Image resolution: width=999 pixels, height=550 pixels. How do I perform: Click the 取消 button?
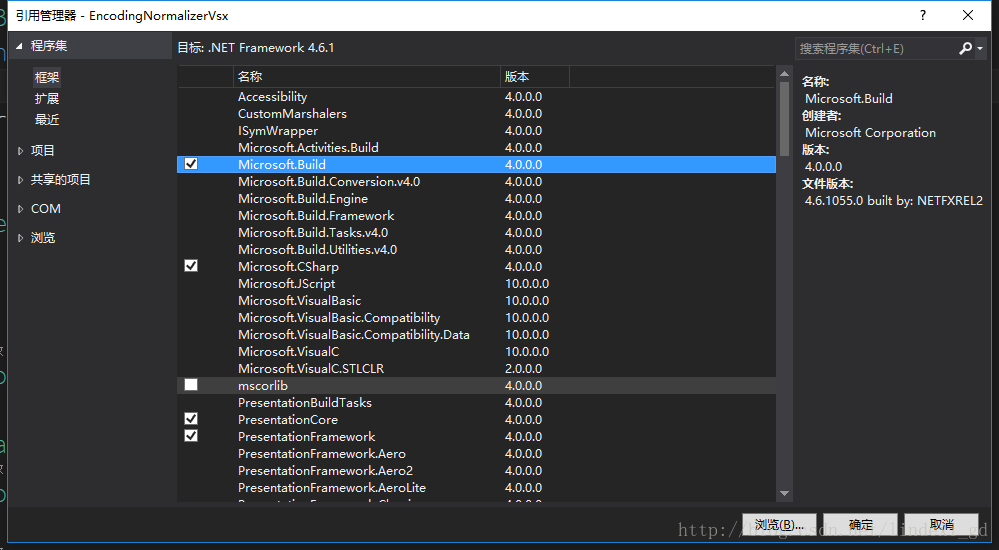click(941, 525)
